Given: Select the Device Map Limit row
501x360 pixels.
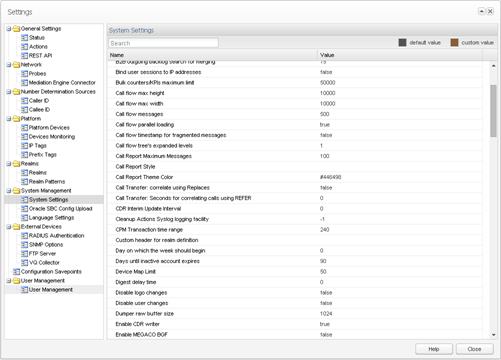Looking at the screenshot, I should coord(295,272).
